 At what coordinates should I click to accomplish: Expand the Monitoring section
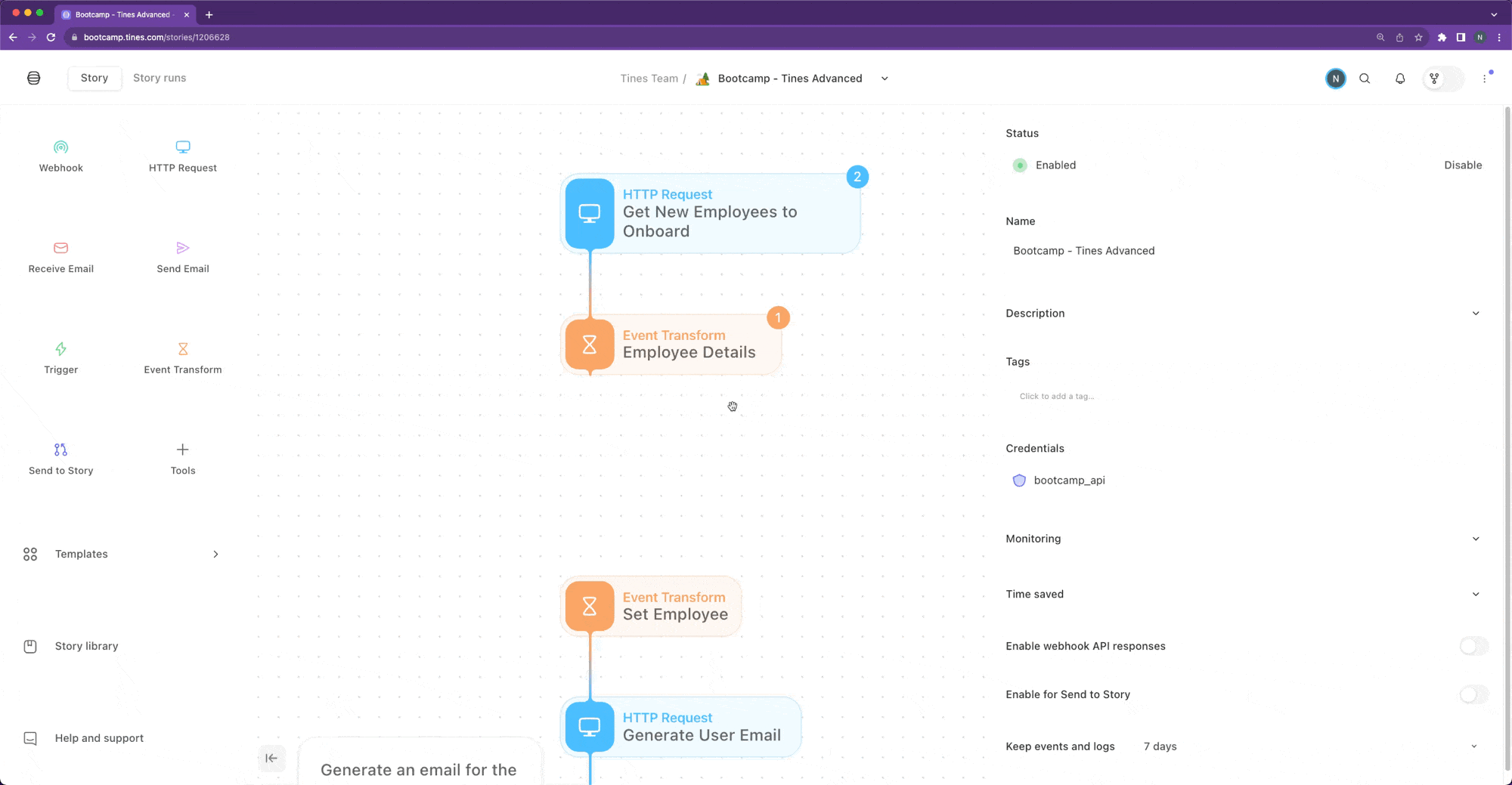click(x=1476, y=539)
